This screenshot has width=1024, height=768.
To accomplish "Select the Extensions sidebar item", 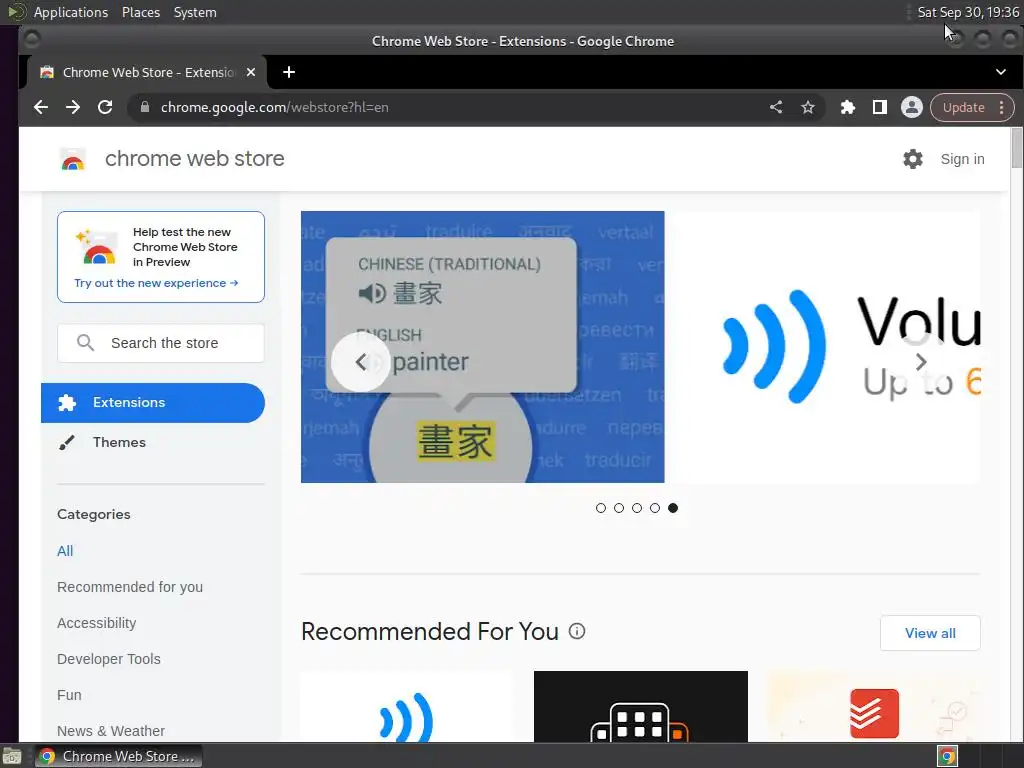I will click(x=153, y=402).
